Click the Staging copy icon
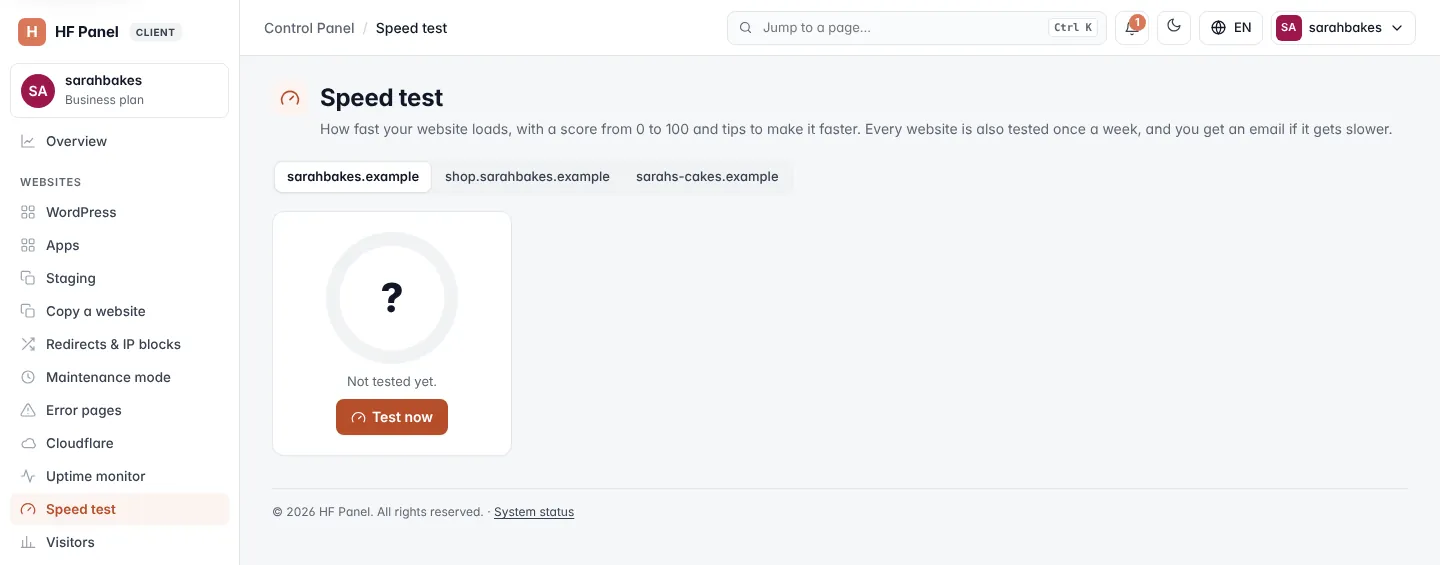 (28, 278)
